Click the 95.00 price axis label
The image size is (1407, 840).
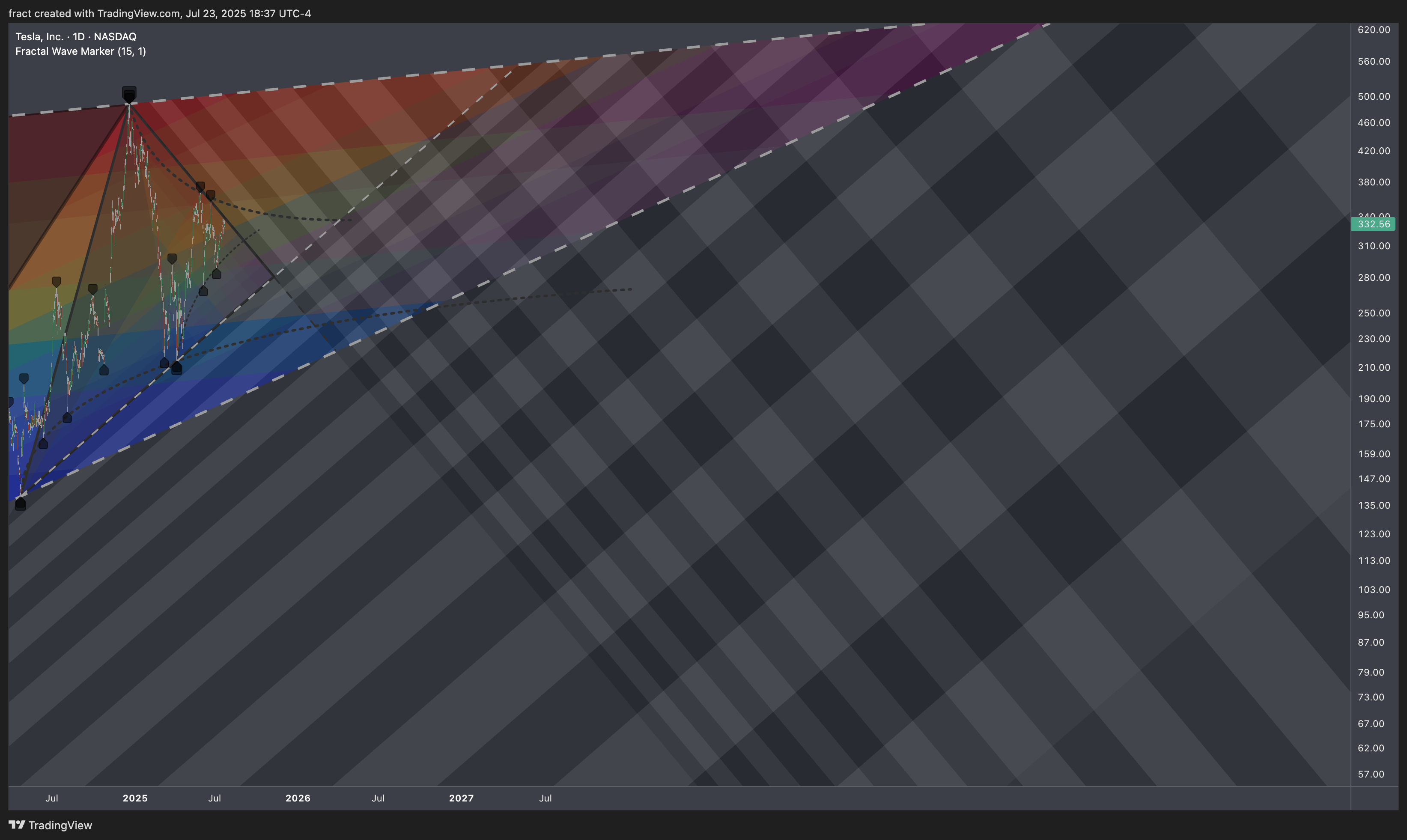click(x=1371, y=615)
